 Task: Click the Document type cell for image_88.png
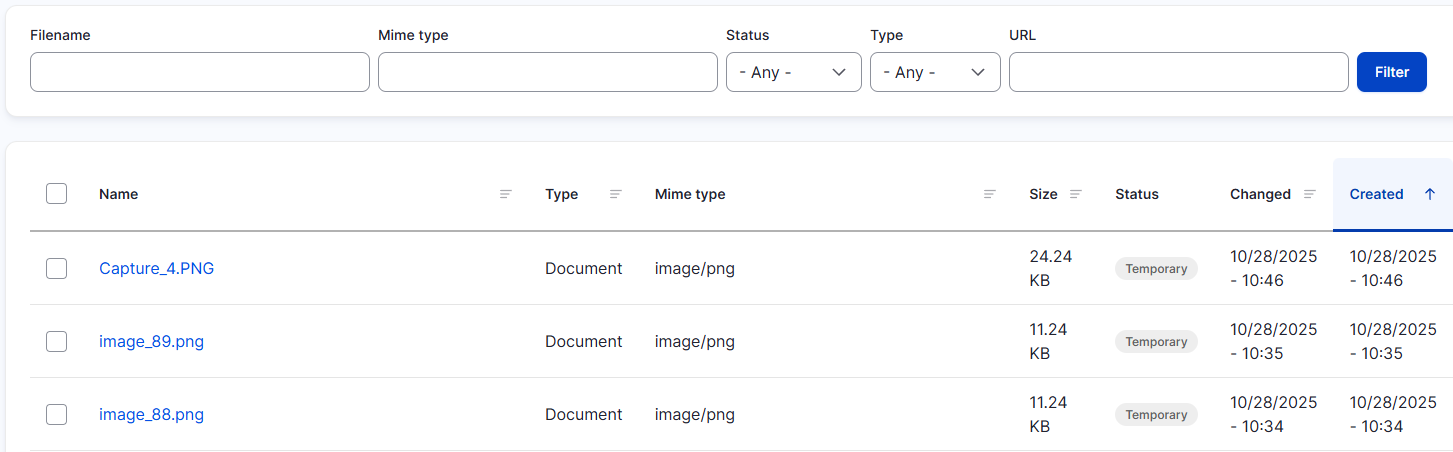pos(584,414)
